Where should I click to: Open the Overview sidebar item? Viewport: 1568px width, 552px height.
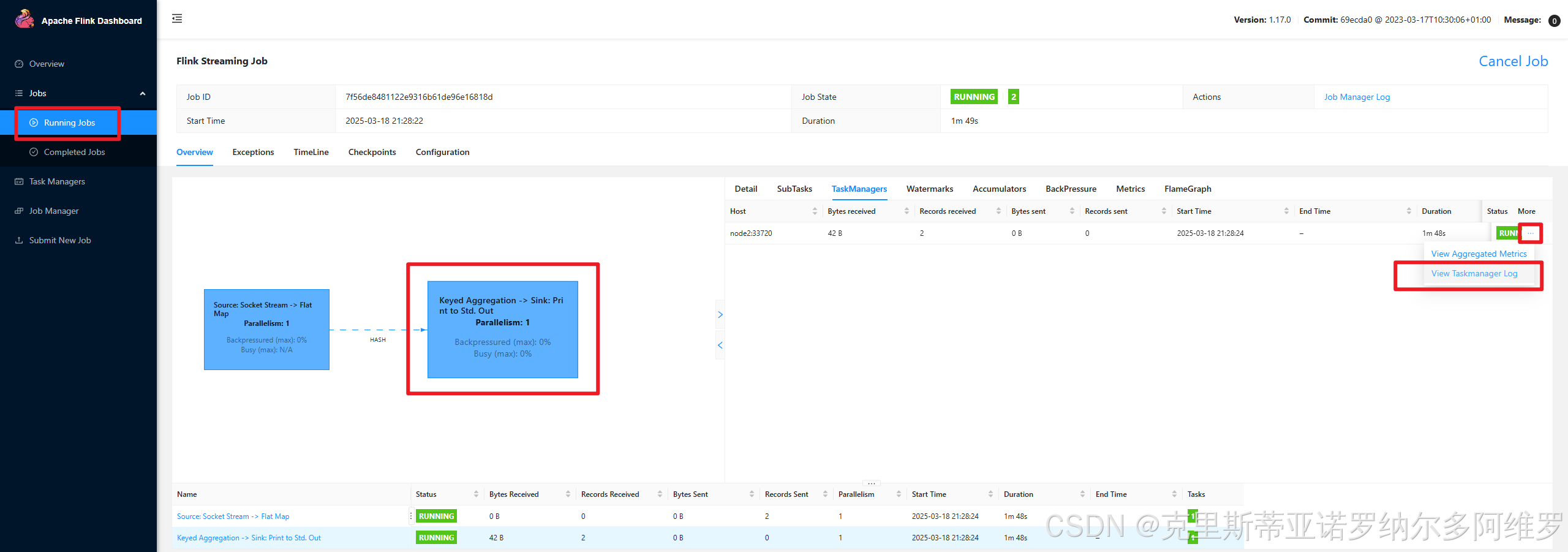[47, 64]
